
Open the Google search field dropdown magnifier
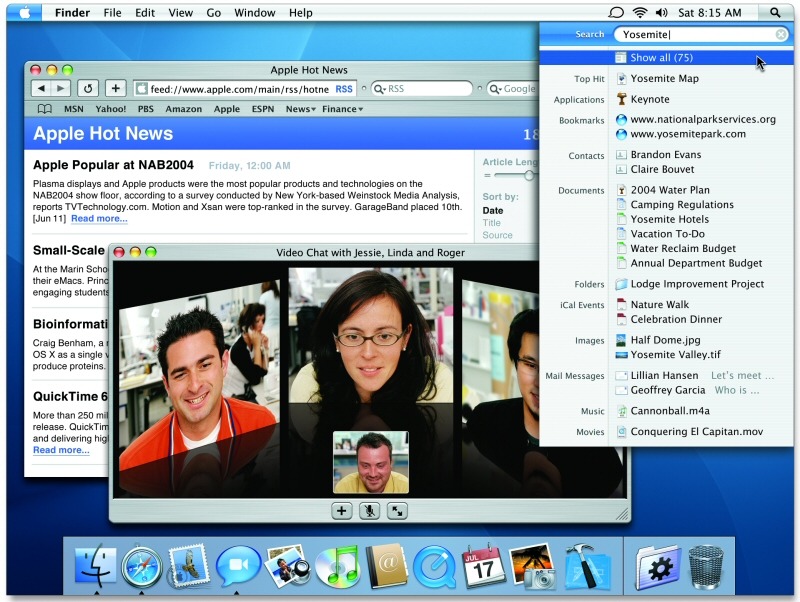495,89
